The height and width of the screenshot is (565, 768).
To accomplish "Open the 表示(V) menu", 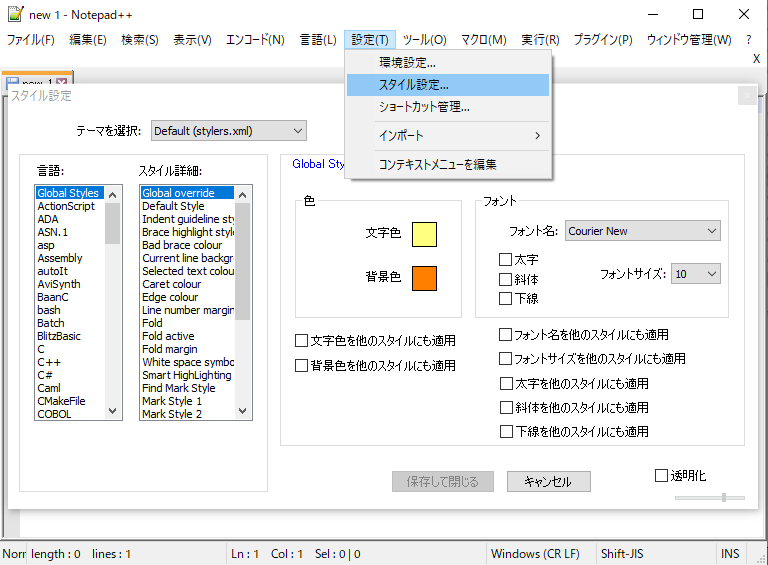I will coord(192,40).
